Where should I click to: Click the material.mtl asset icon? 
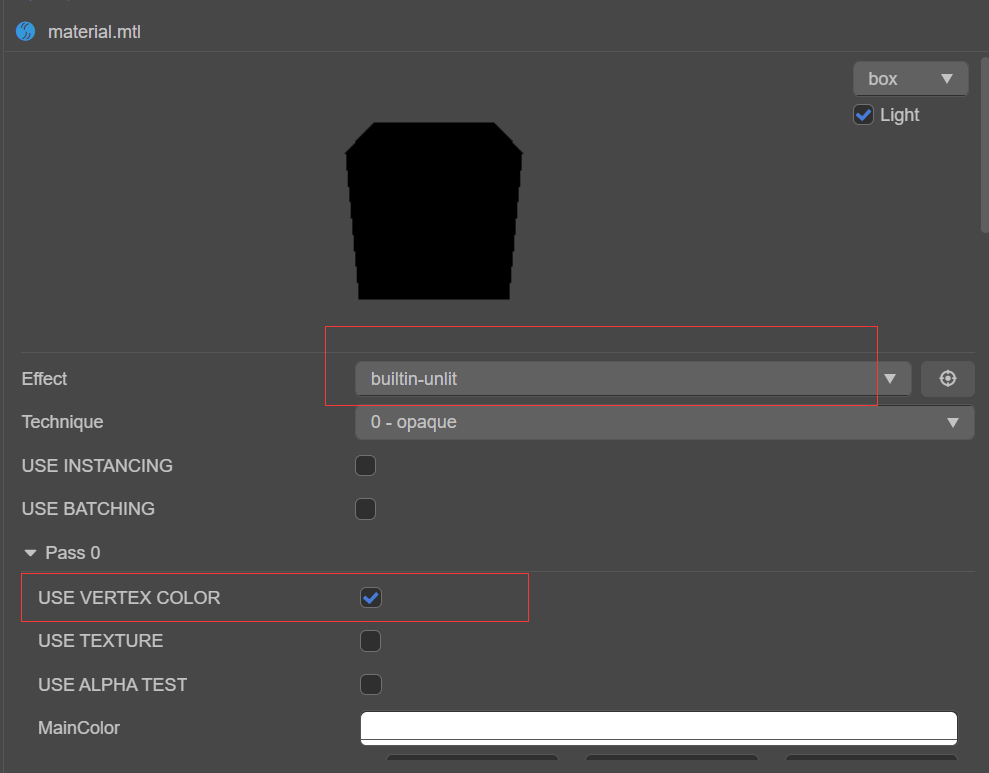[24, 31]
